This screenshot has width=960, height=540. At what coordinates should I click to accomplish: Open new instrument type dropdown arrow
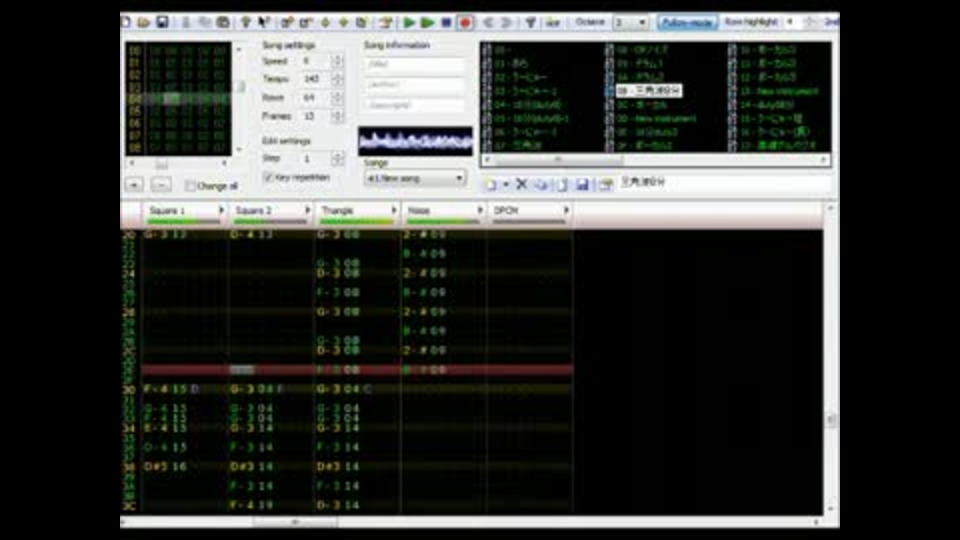coord(506,184)
